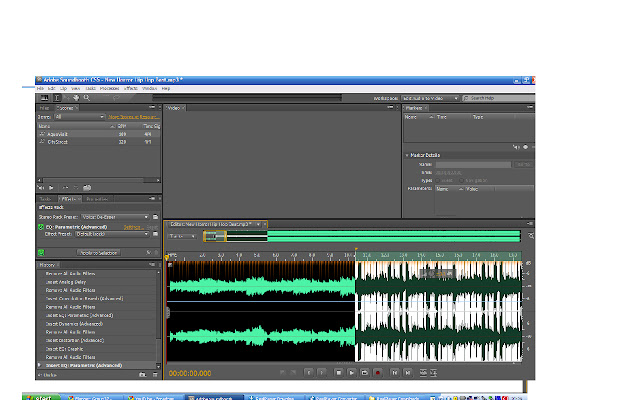Open the EQ Parametric Settings link
This screenshot has width=640, height=400.
click(x=133, y=227)
